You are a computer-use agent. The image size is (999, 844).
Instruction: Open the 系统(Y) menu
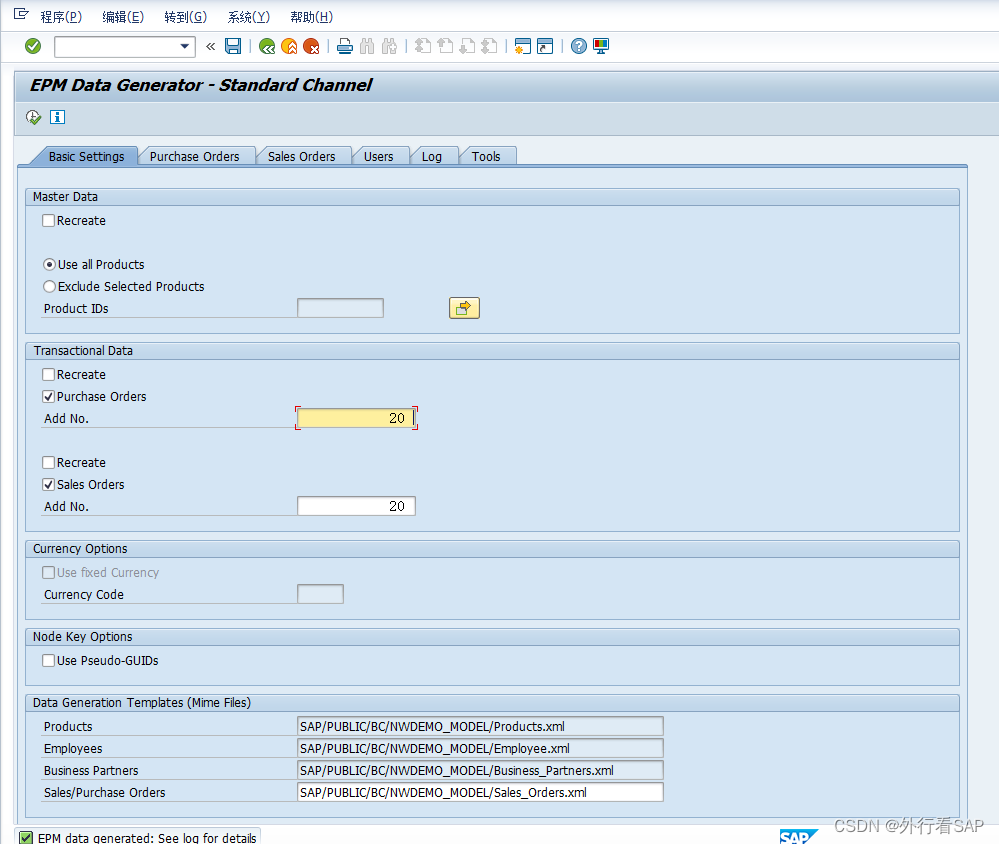(x=248, y=17)
